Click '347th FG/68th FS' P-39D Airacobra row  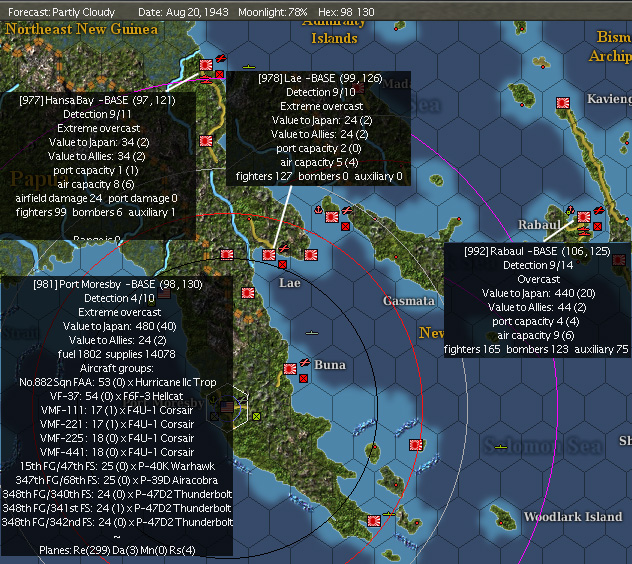(x=117, y=480)
